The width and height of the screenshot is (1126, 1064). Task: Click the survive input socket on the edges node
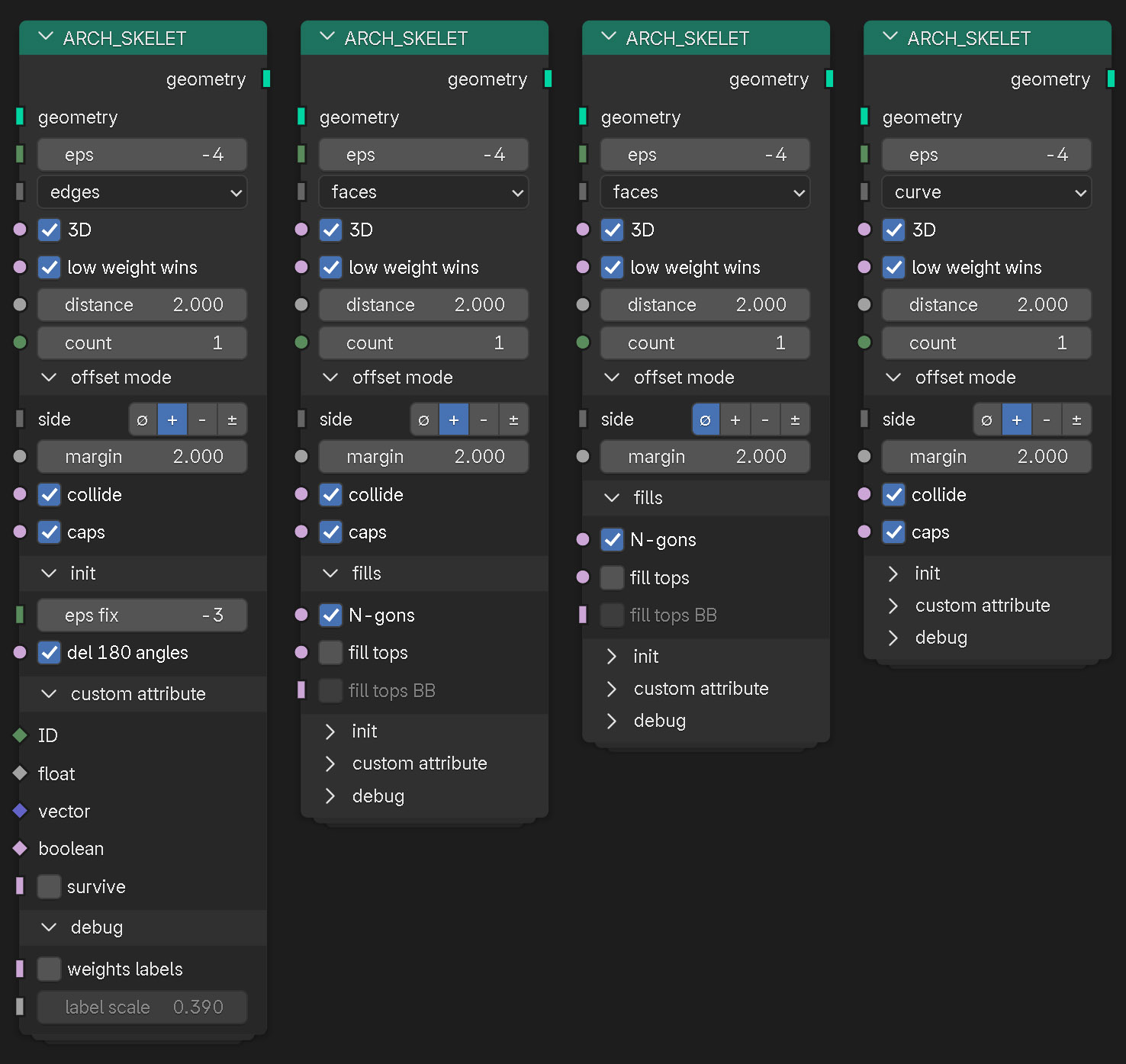(20, 886)
